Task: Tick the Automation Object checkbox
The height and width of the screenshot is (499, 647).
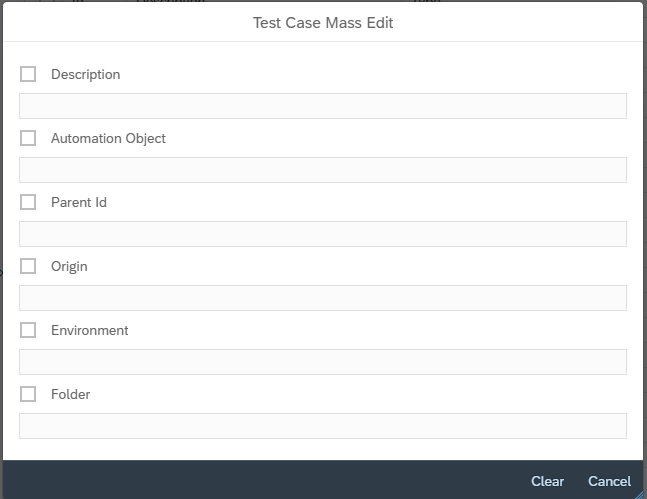Action: click(28, 138)
